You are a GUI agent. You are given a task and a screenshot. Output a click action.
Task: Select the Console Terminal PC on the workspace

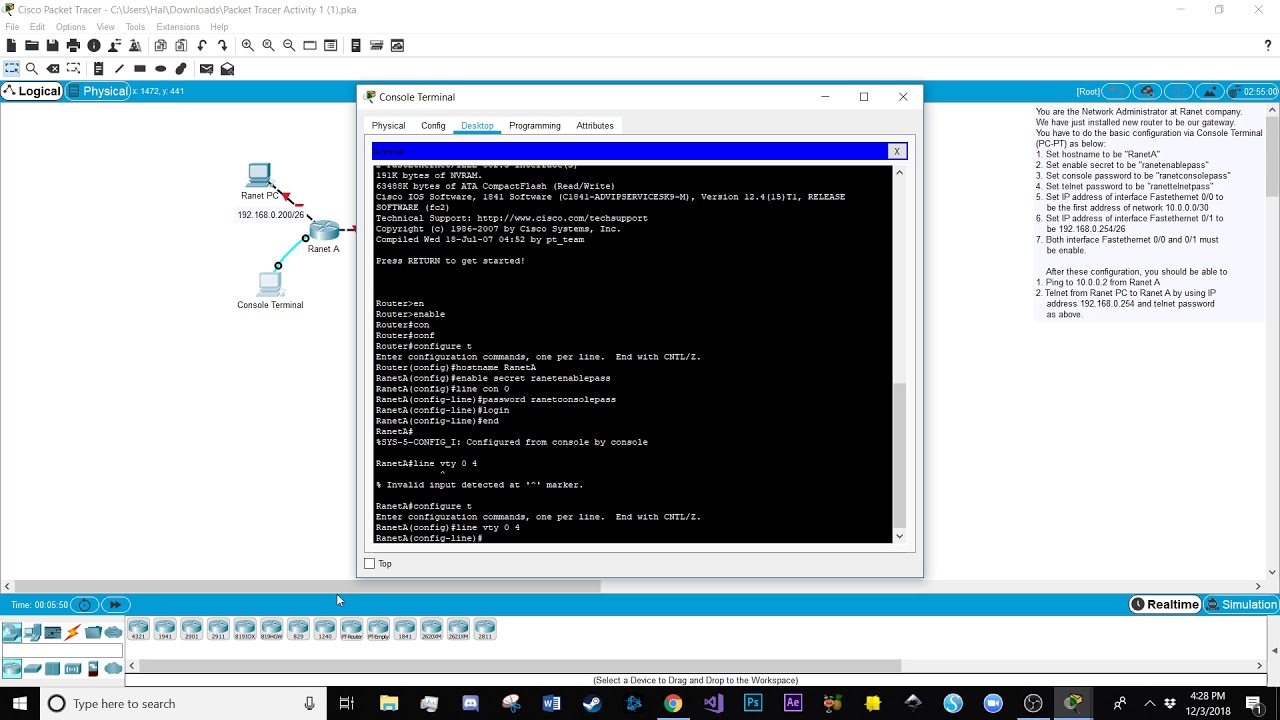coord(270,284)
